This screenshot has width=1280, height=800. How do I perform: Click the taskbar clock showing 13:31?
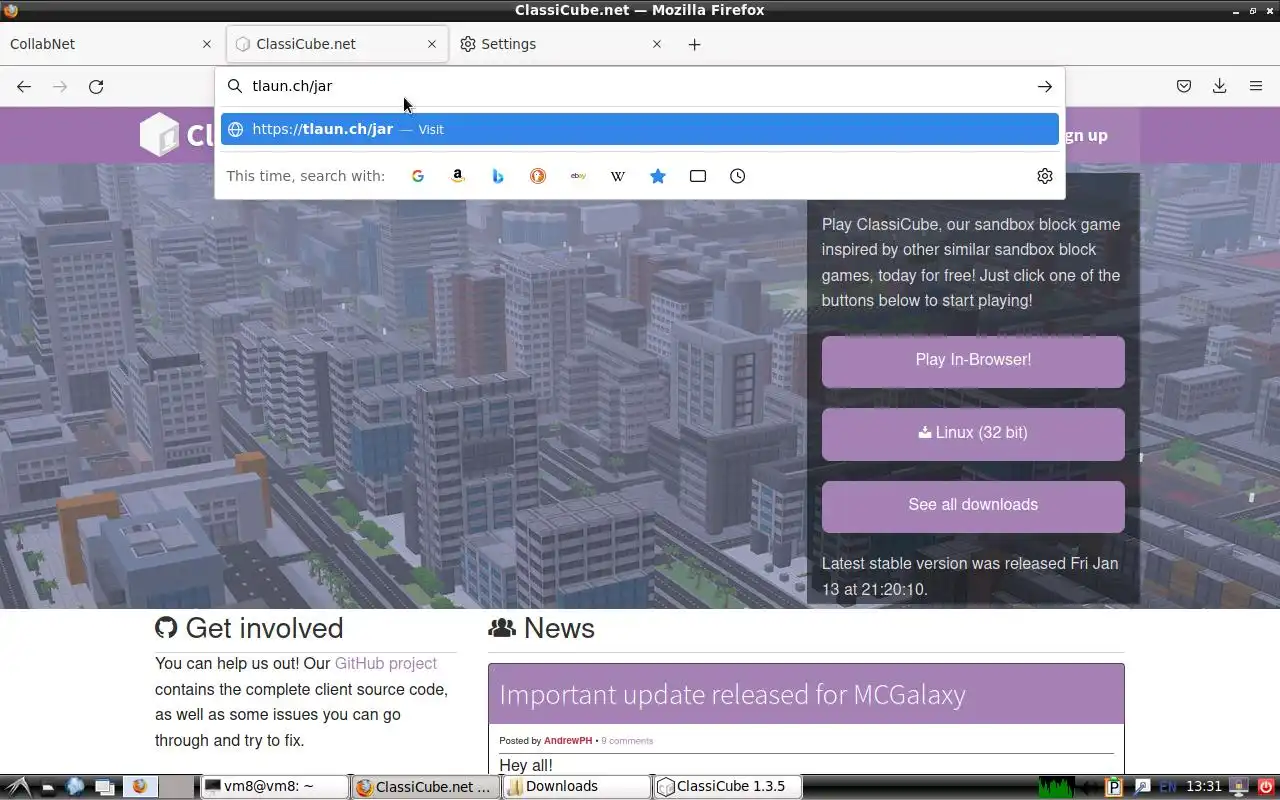coord(1204,787)
